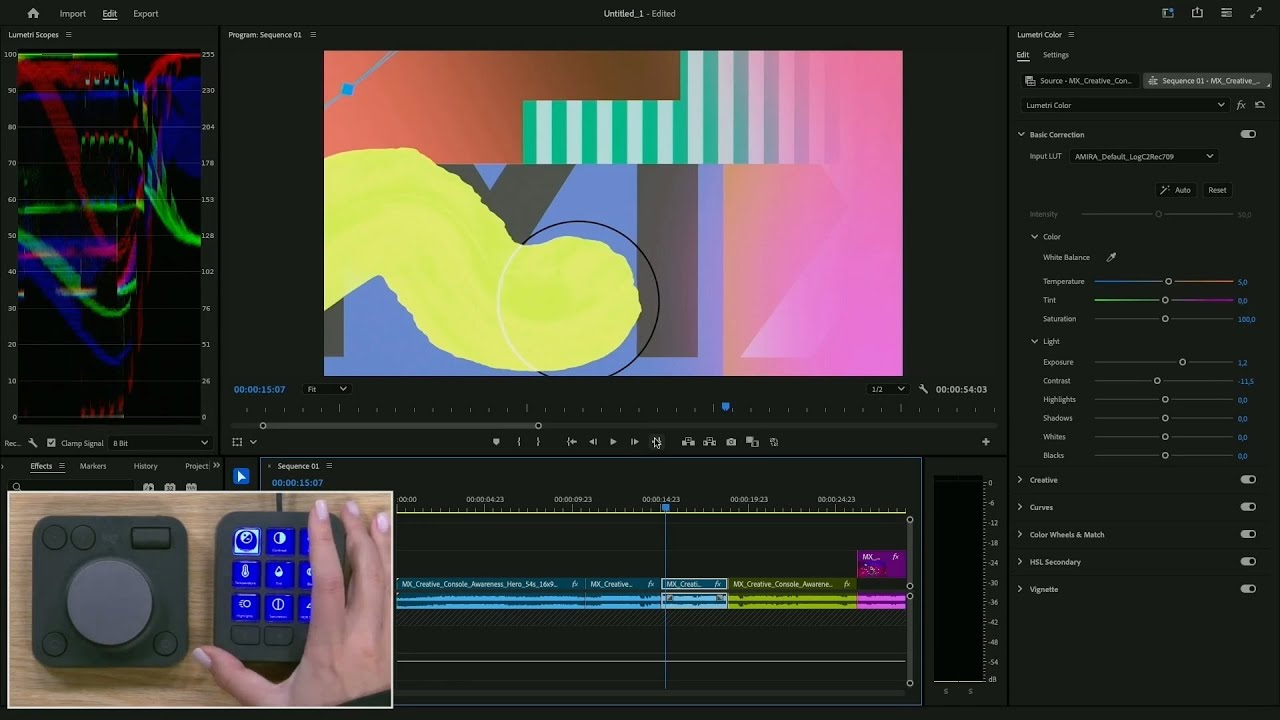Go to the Home screen icon
This screenshot has height=720, width=1280.
pos(33,14)
